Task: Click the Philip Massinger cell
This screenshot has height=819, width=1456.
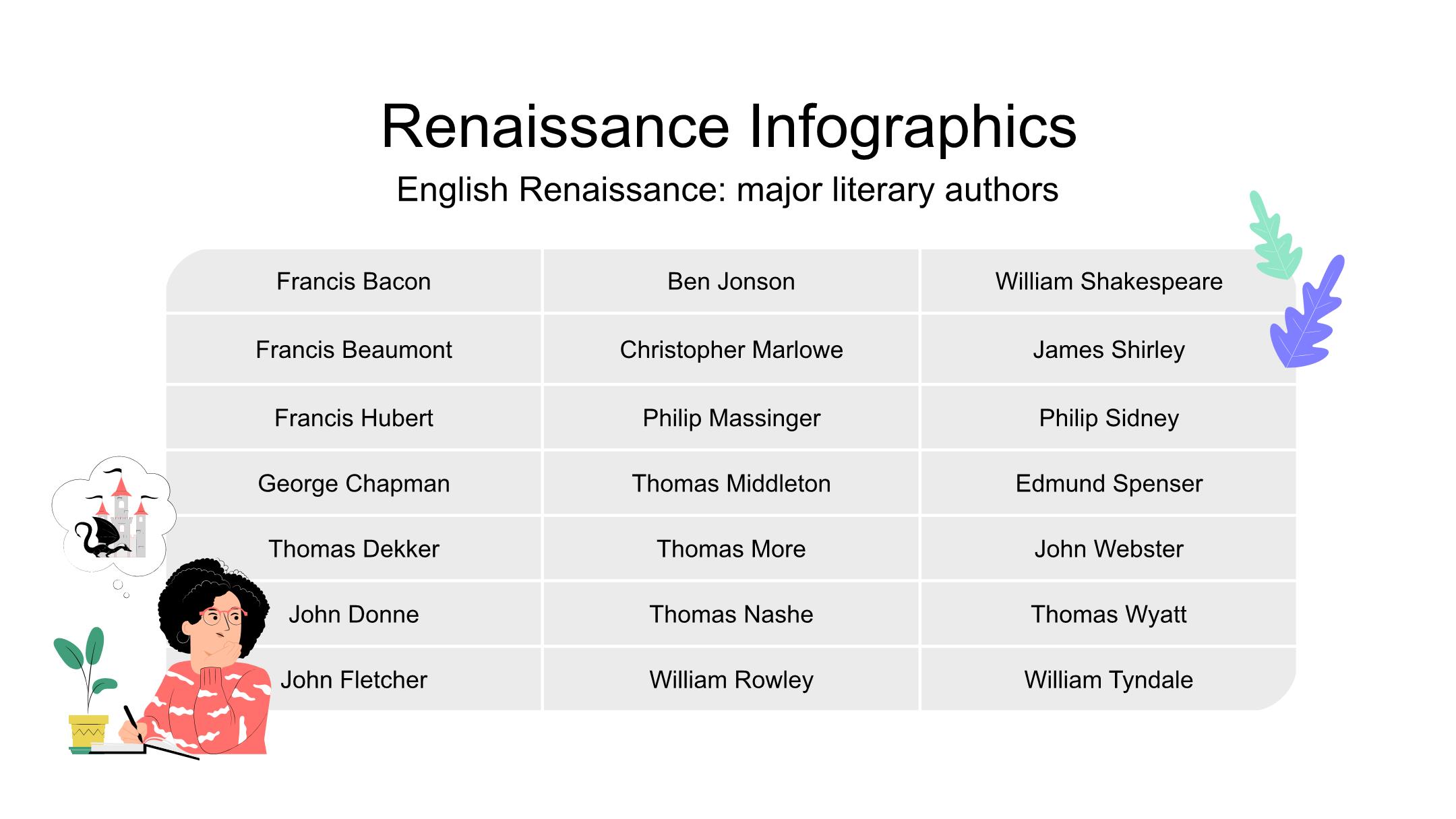Action: point(731,418)
